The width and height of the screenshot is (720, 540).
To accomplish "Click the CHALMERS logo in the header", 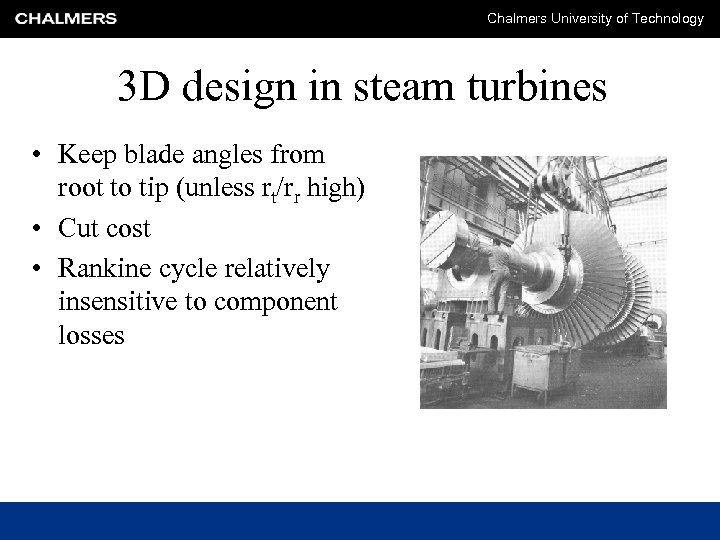I will [66, 19].
